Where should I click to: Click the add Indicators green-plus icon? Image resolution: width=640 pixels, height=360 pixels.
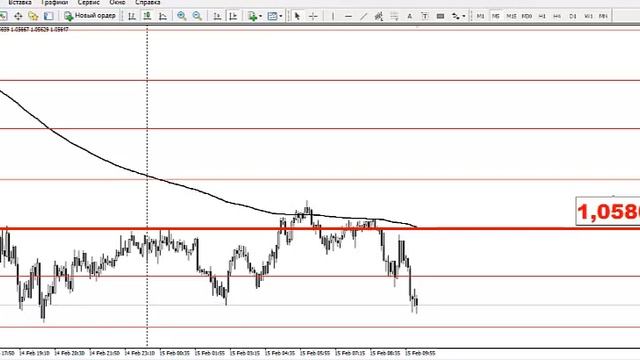(x=252, y=16)
